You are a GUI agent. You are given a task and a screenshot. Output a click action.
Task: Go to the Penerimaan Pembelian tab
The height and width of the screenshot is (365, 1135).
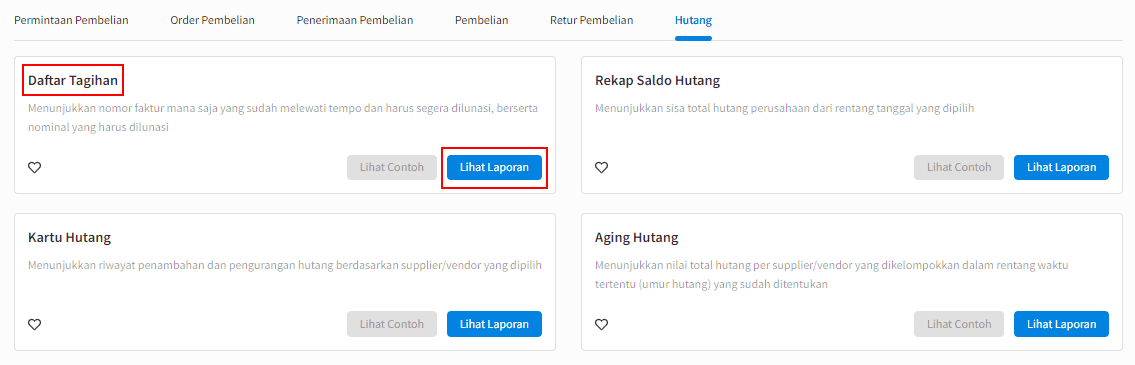(355, 20)
